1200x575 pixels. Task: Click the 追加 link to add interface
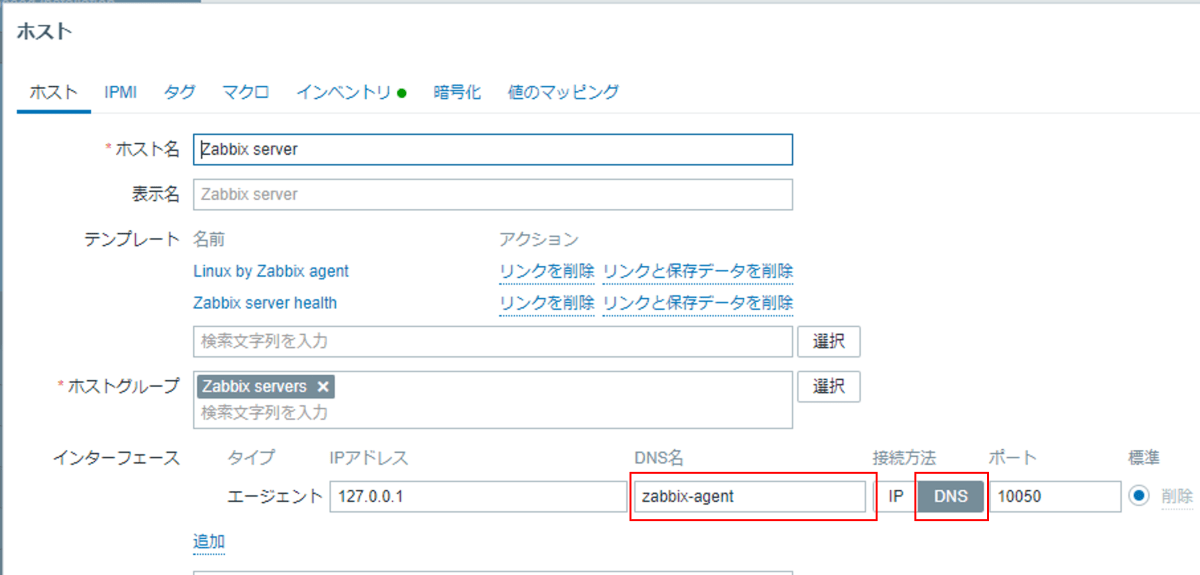click(209, 541)
